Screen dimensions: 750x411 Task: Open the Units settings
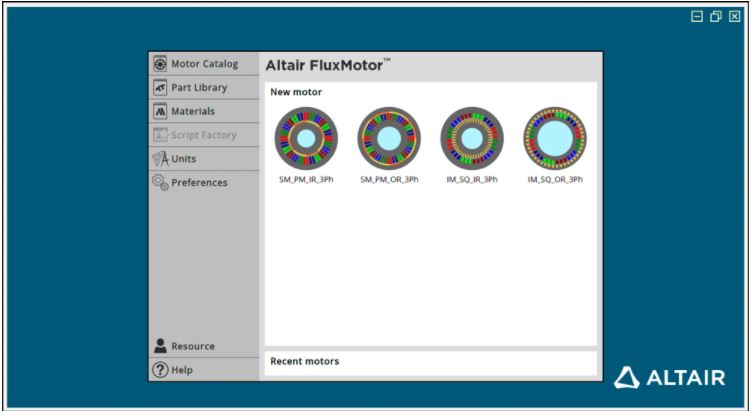[x=204, y=159]
